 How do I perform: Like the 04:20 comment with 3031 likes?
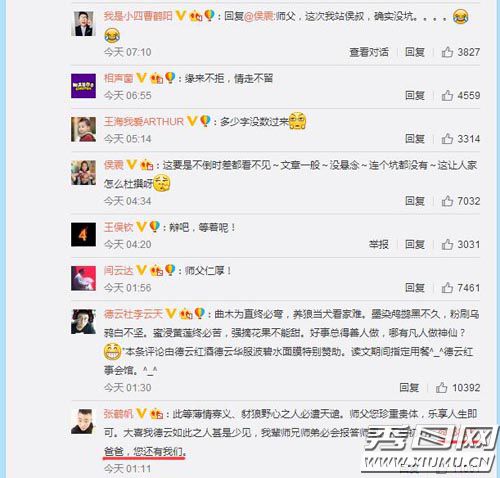pyautogui.click(x=447, y=244)
